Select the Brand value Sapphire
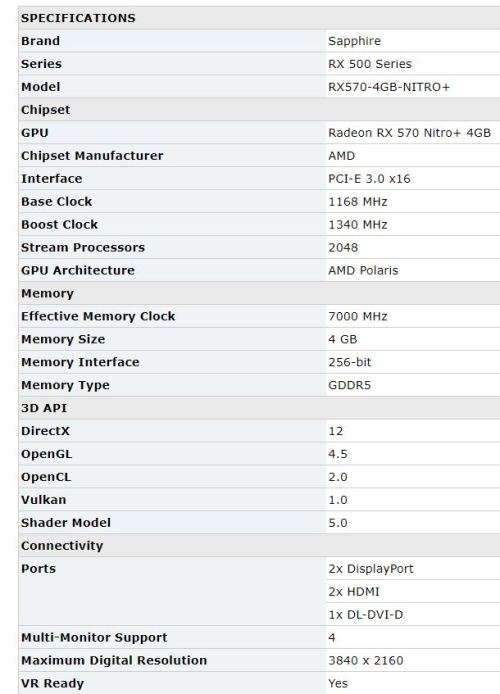This screenshot has width=500, height=694. 354,41
